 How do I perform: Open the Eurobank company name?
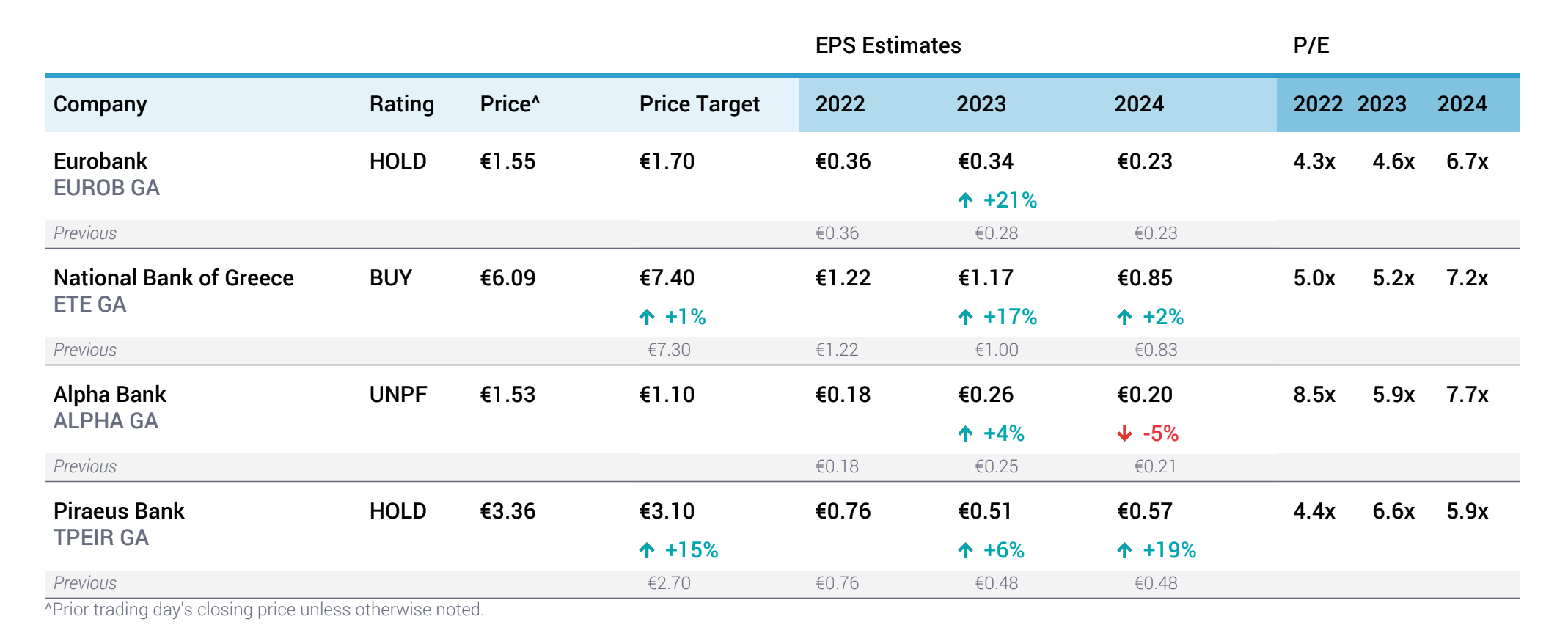point(100,161)
